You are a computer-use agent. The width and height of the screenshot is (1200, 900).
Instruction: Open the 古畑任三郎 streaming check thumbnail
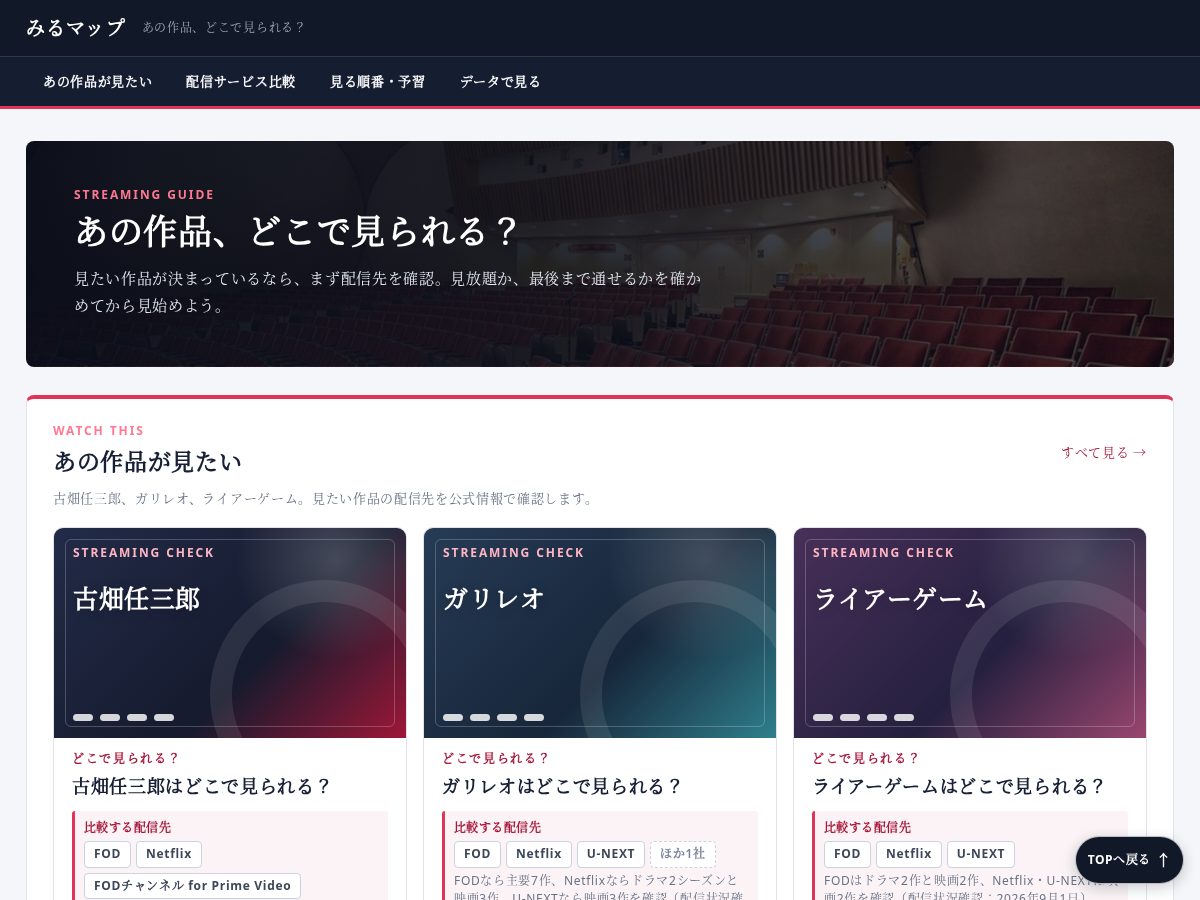point(230,633)
